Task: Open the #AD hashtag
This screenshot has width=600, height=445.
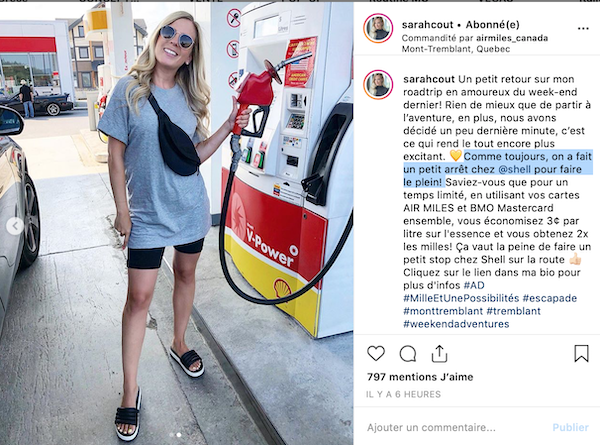Action: 474,285
